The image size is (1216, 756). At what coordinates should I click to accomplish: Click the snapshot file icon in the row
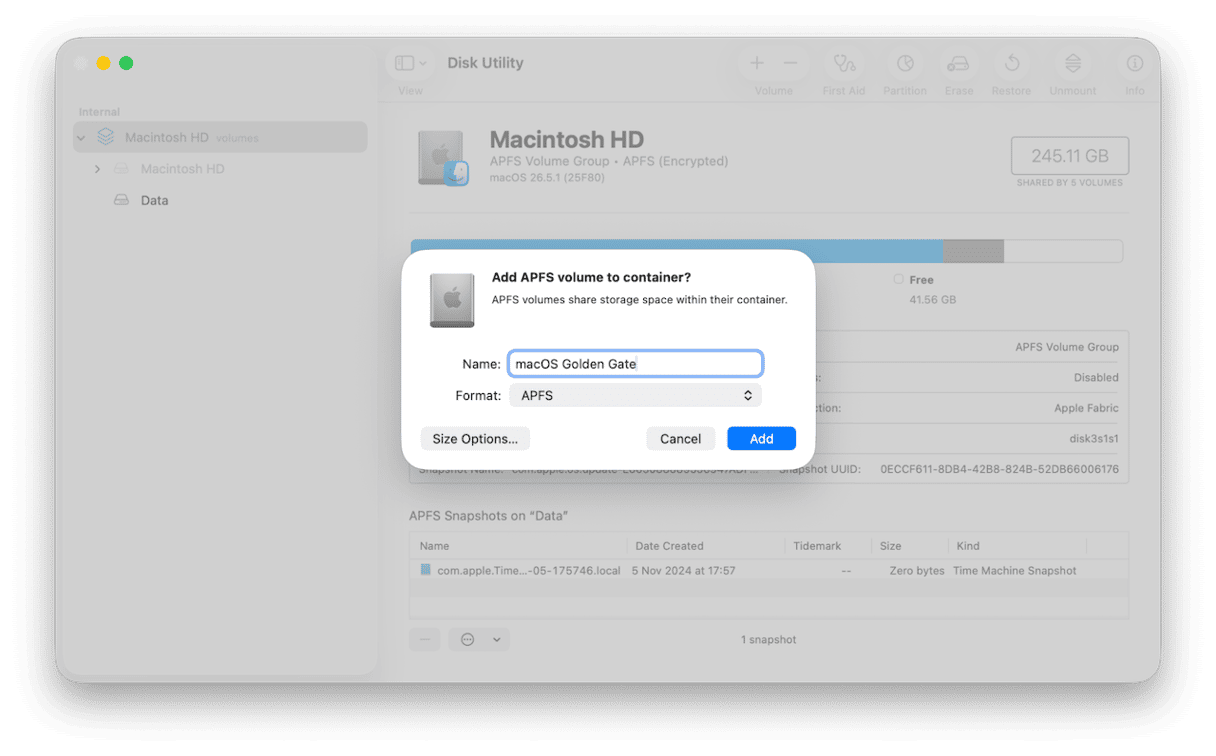[426, 570]
